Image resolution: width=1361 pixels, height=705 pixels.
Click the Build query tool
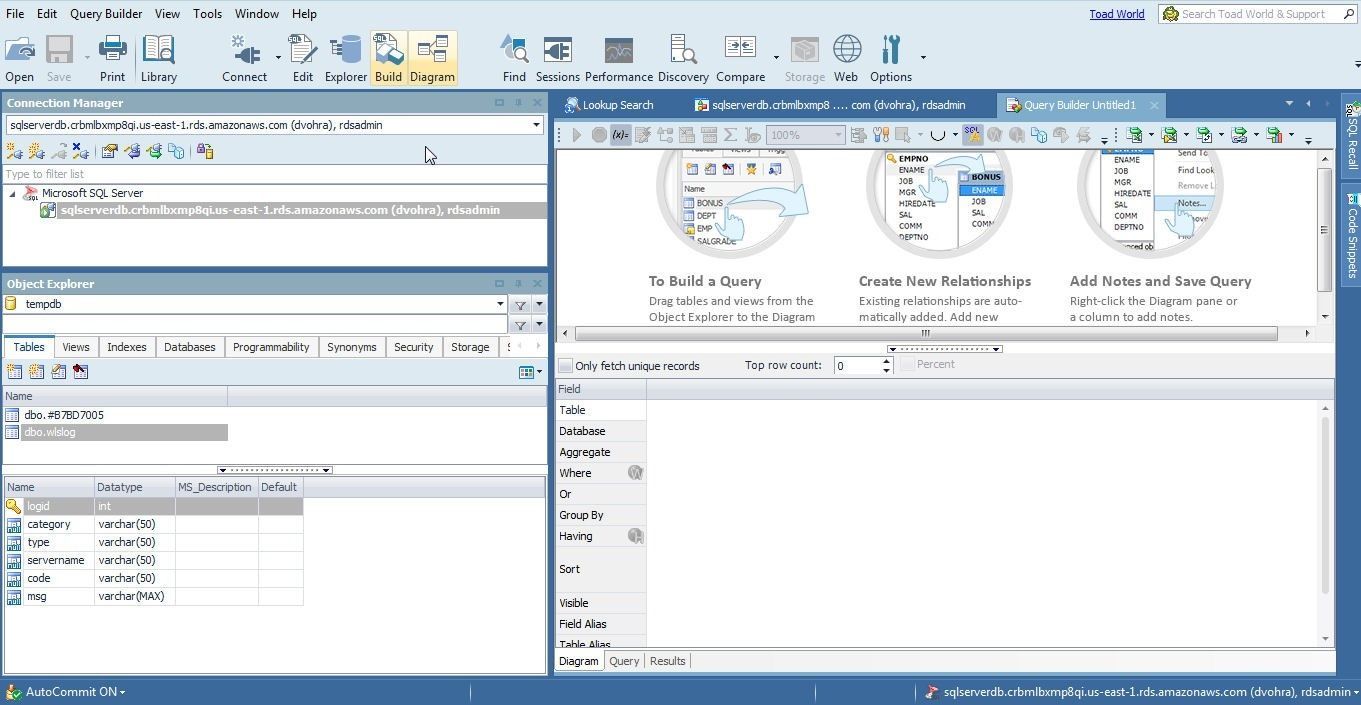pos(388,59)
